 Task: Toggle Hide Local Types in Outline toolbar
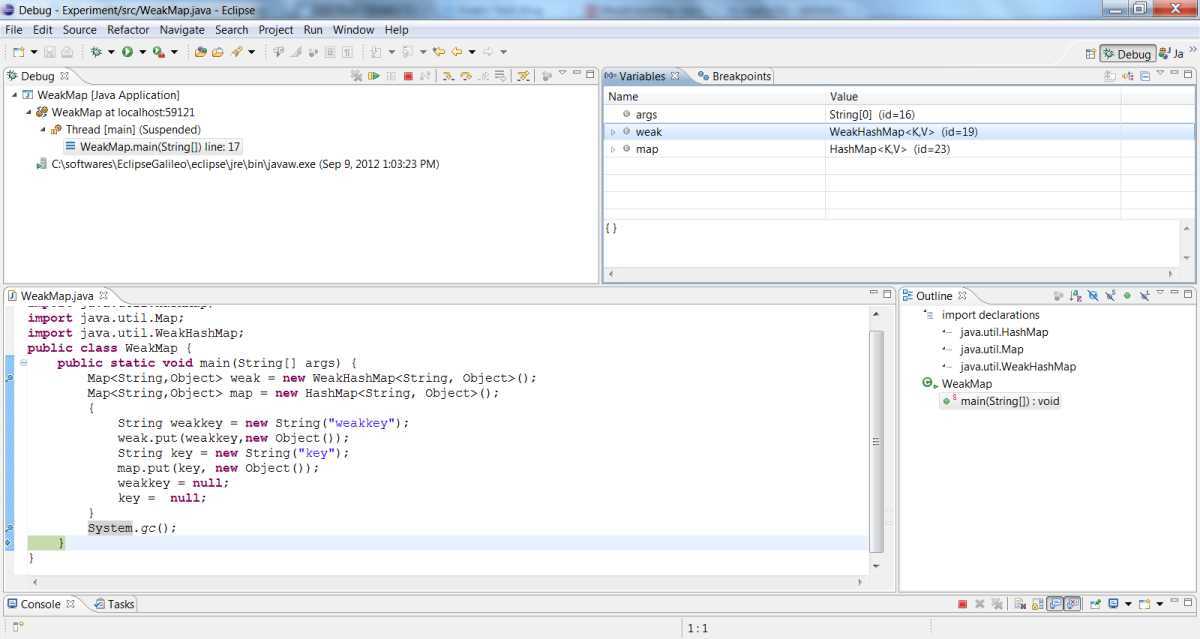1145,296
